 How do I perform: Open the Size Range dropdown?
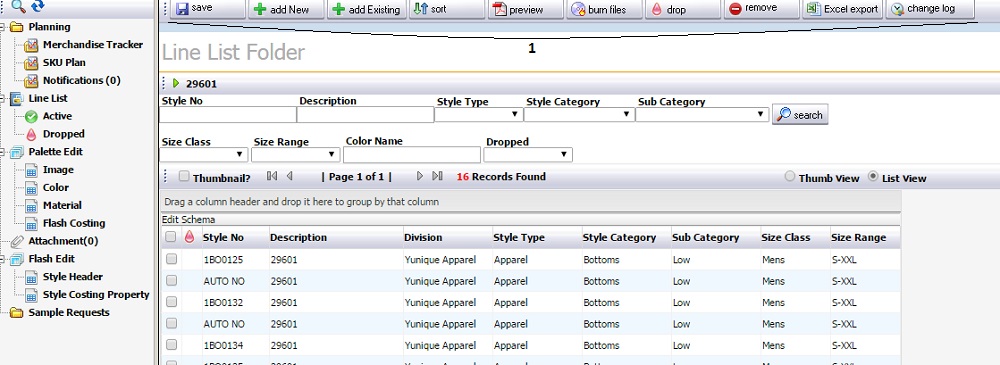[x=295, y=154]
